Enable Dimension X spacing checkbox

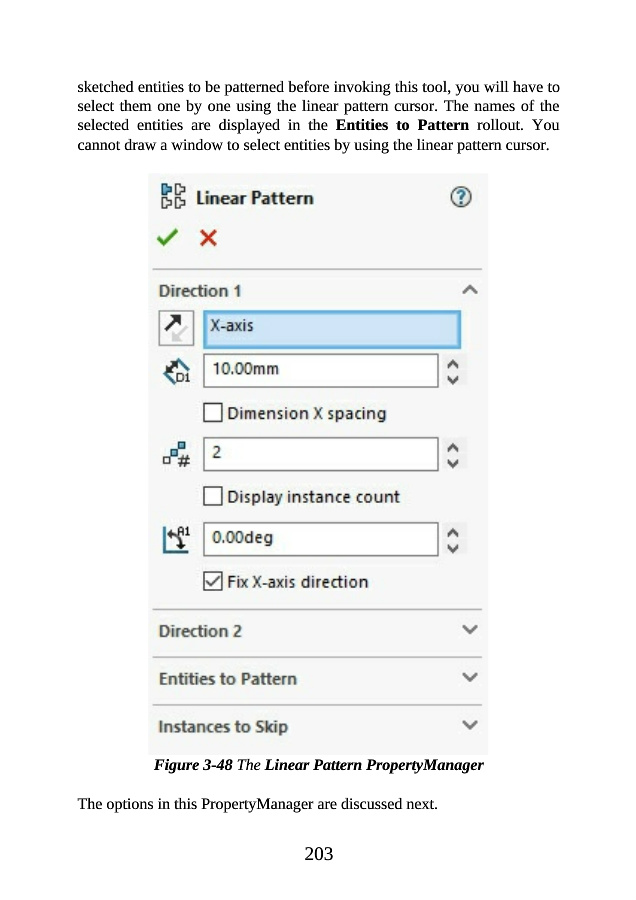point(213,413)
